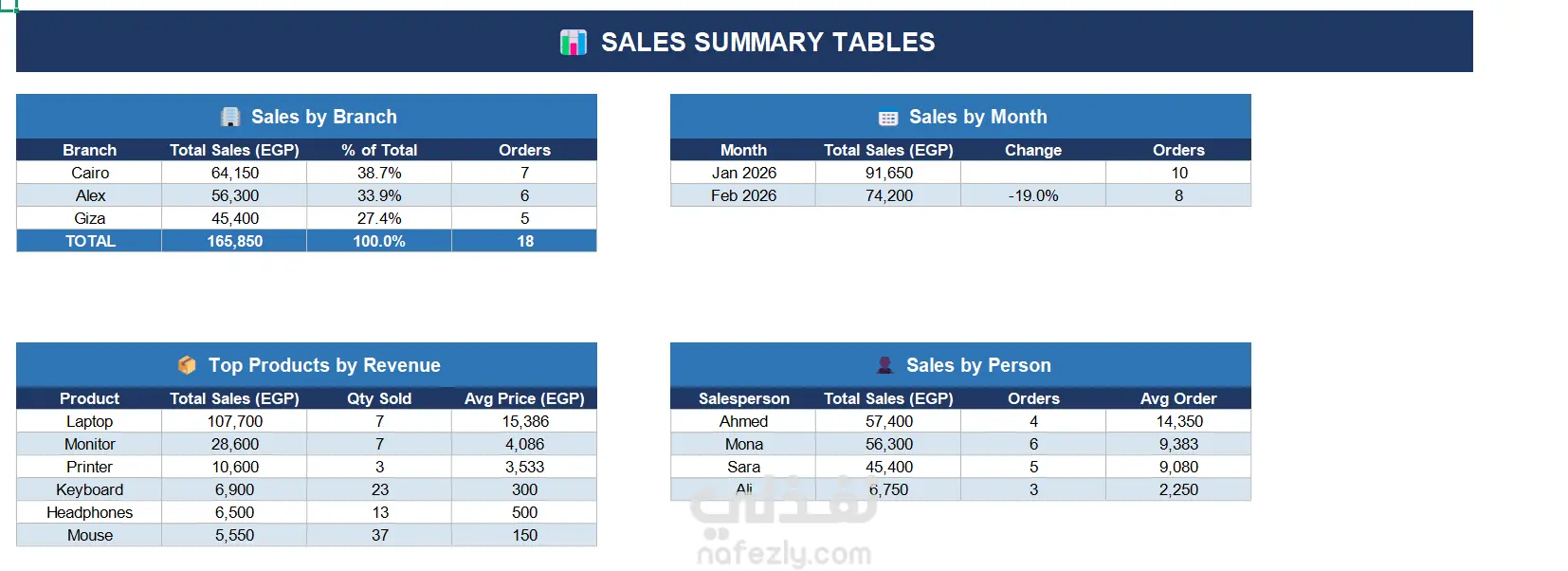
Task: Click the box icon beside Top Products by Revenue
Action: click(187, 365)
